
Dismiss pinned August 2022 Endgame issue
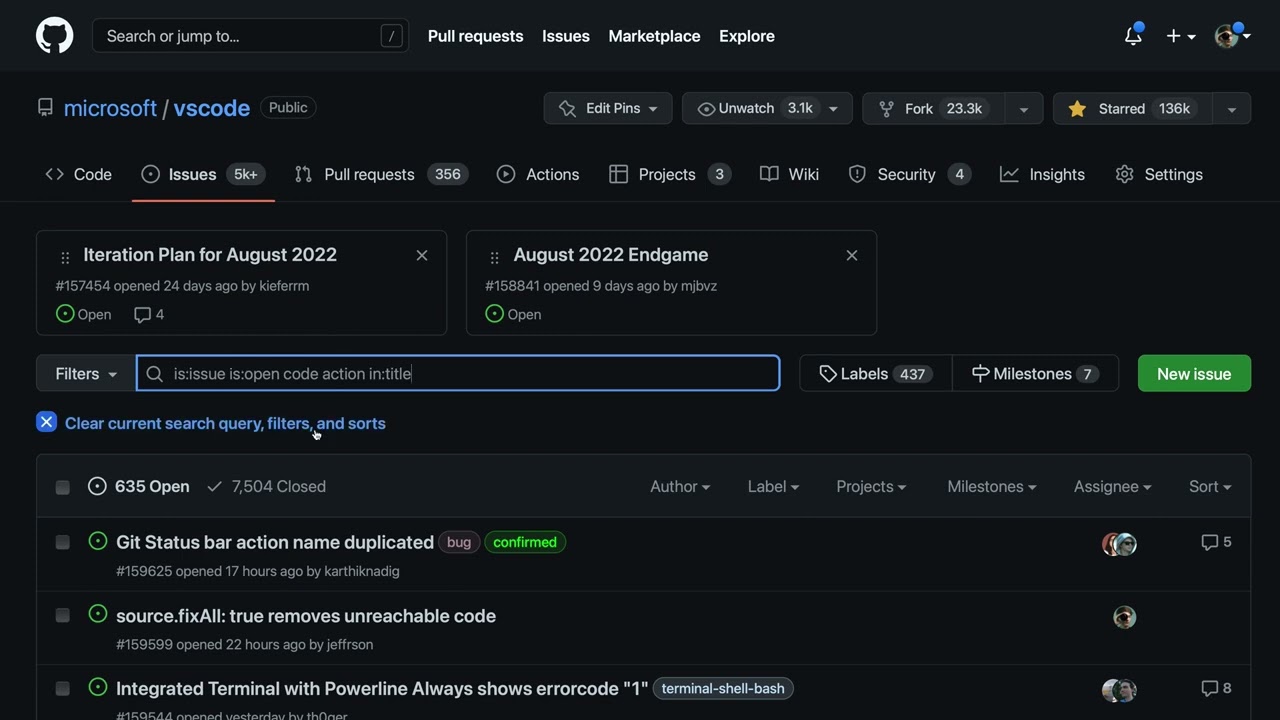point(852,255)
